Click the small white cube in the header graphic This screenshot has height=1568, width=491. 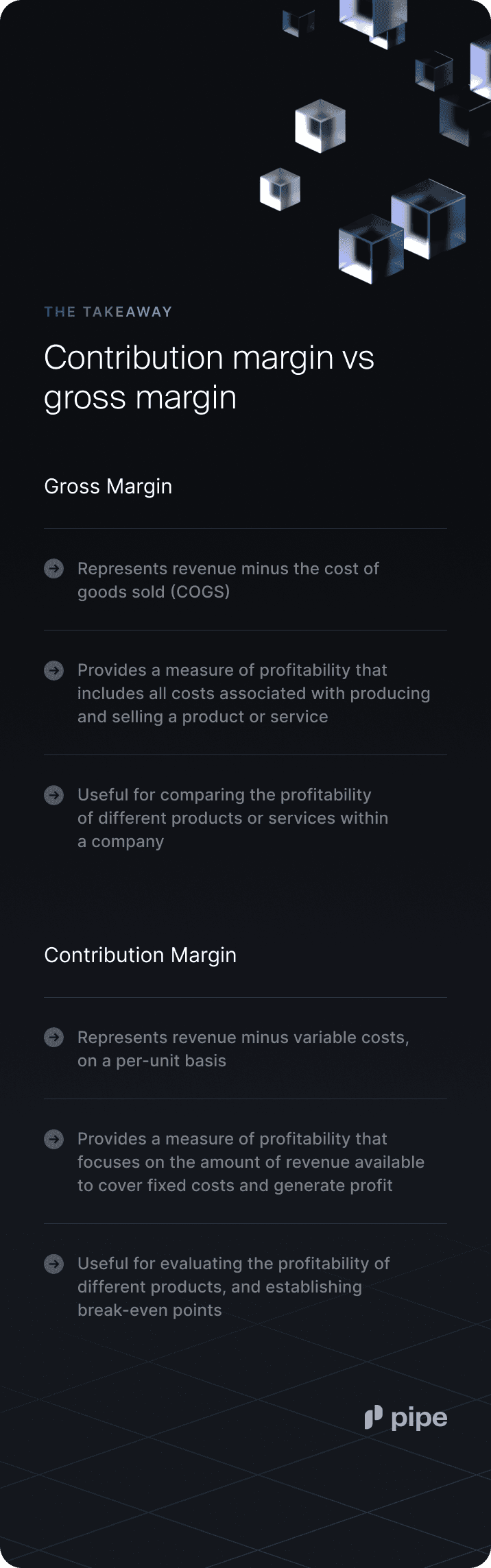coord(280,188)
